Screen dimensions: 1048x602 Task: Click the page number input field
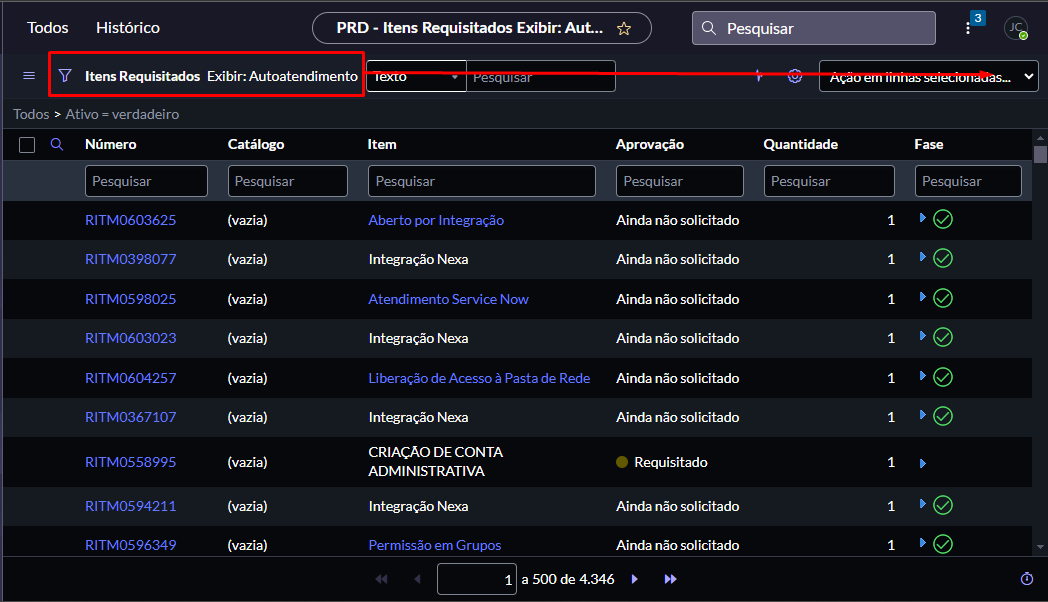[x=477, y=578]
